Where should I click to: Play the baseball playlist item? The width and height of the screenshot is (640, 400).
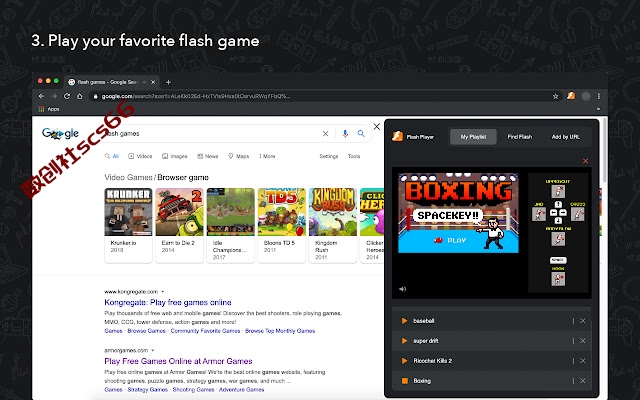point(404,321)
